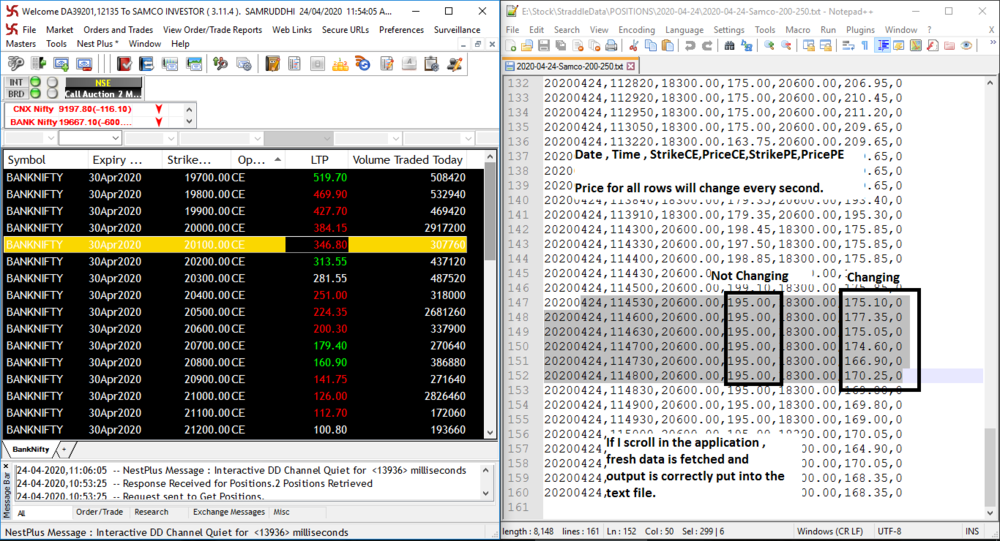This screenshot has height=541, width=1000.
Task: Click Cut scissors icon in Notepad++
Action: 633,45
